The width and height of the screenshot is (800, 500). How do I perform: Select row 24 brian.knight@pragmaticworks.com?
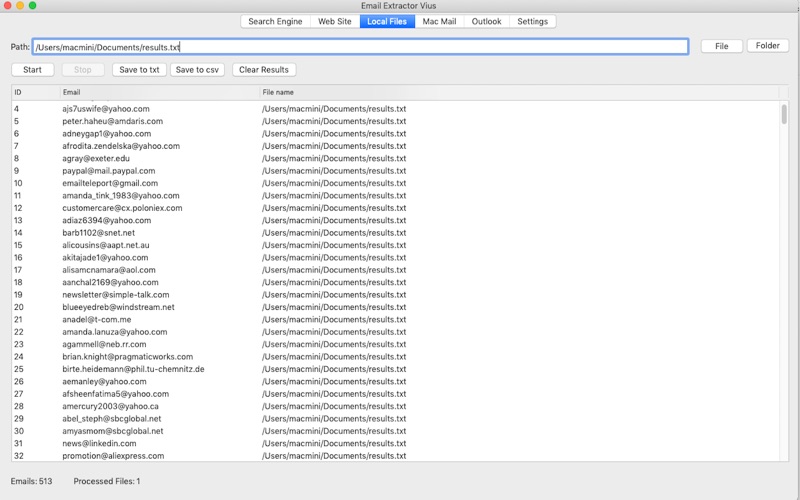point(396,357)
